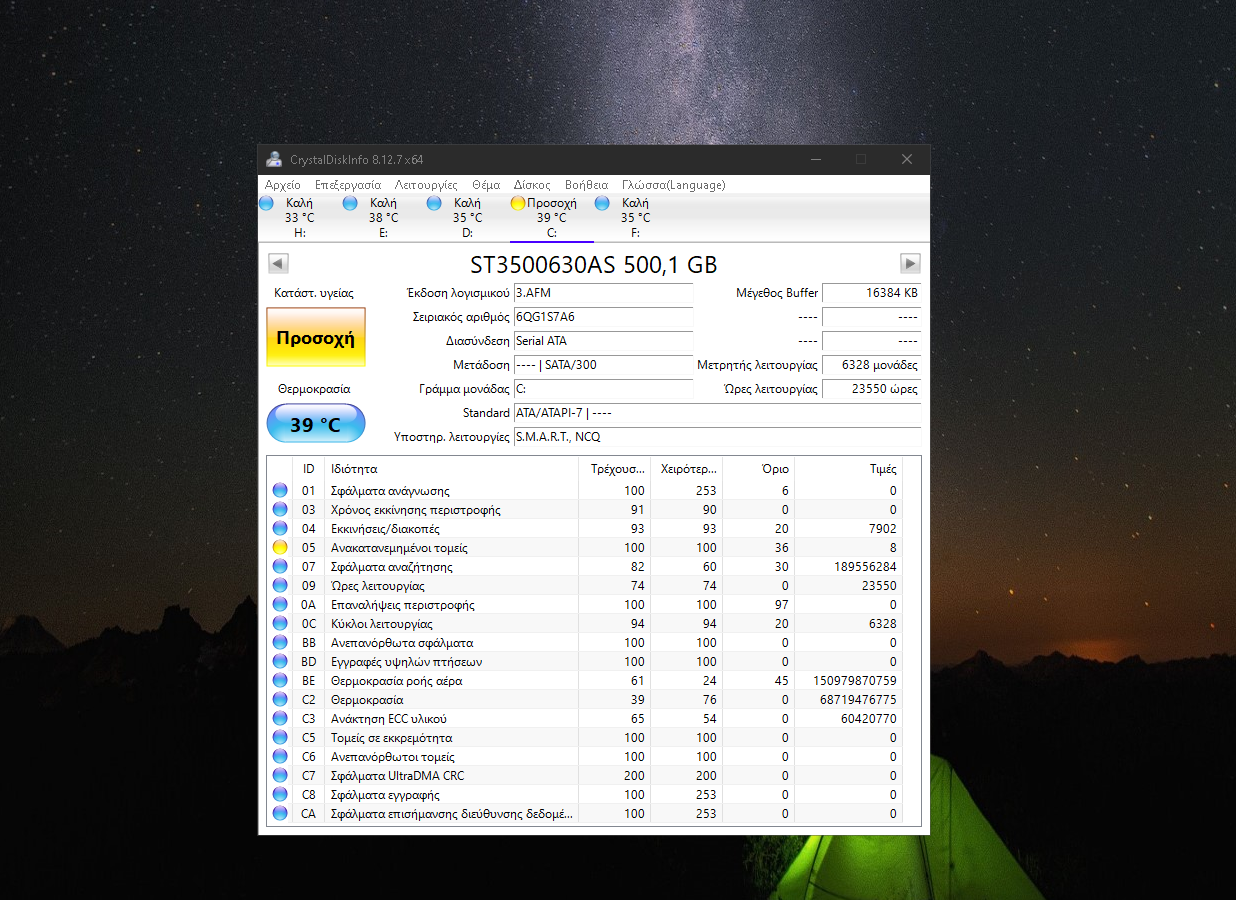Click the SATA/300 transfer mode field
This screenshot has height=900, width=1236.
coord(603,365)
